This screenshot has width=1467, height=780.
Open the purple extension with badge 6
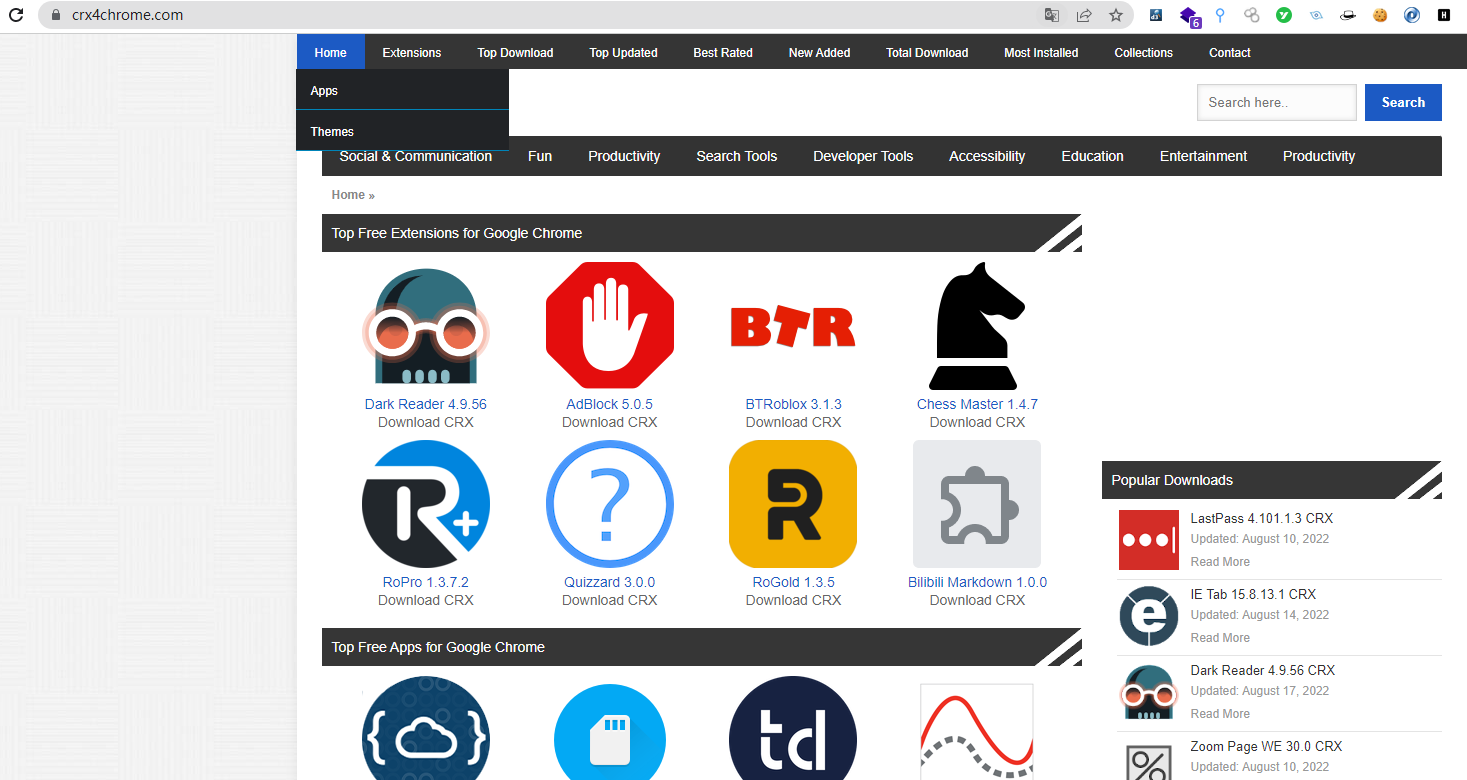1189,16
